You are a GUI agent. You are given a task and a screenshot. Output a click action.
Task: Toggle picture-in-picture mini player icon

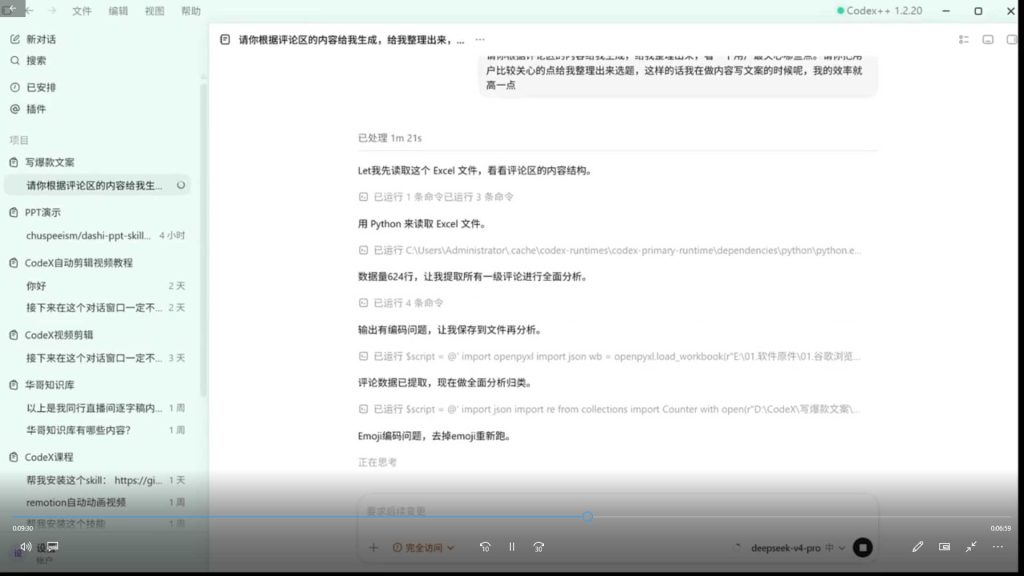tap(944, 547)
